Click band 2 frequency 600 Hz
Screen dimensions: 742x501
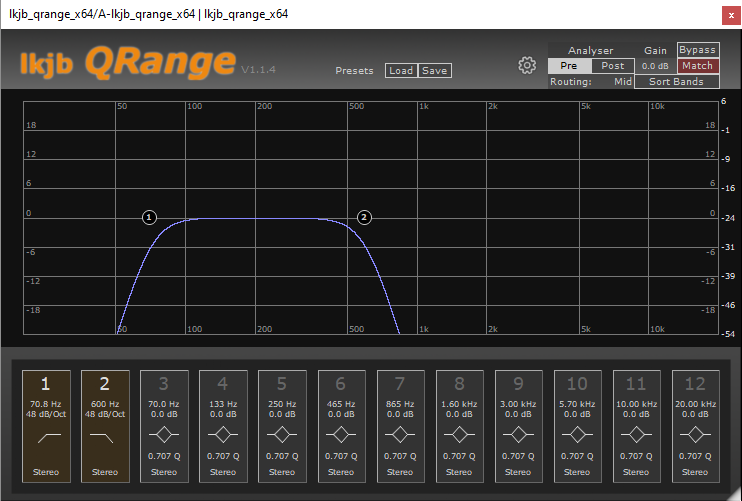click(105, 404)
